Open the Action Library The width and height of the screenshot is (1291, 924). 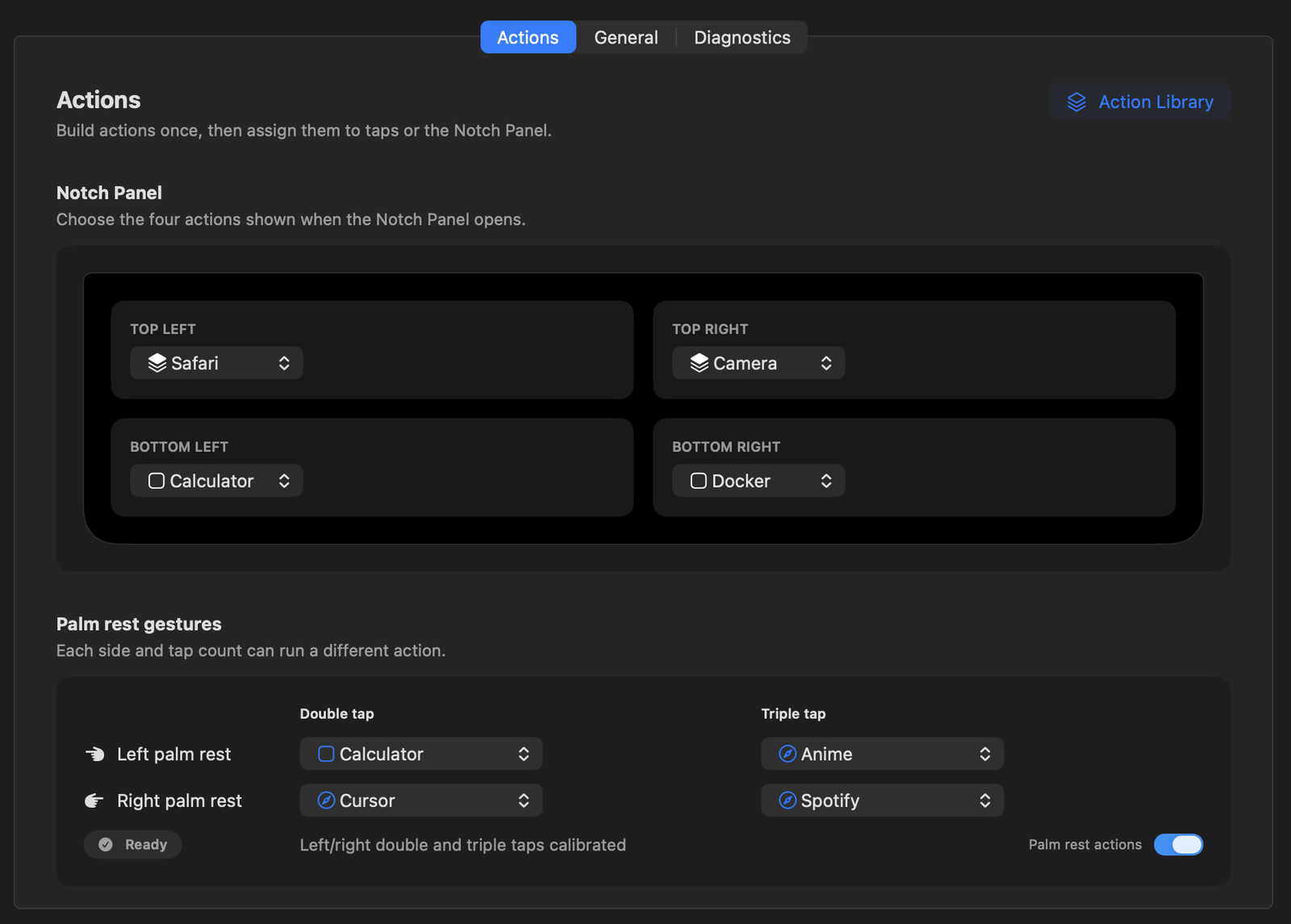tap(1139, 102)
